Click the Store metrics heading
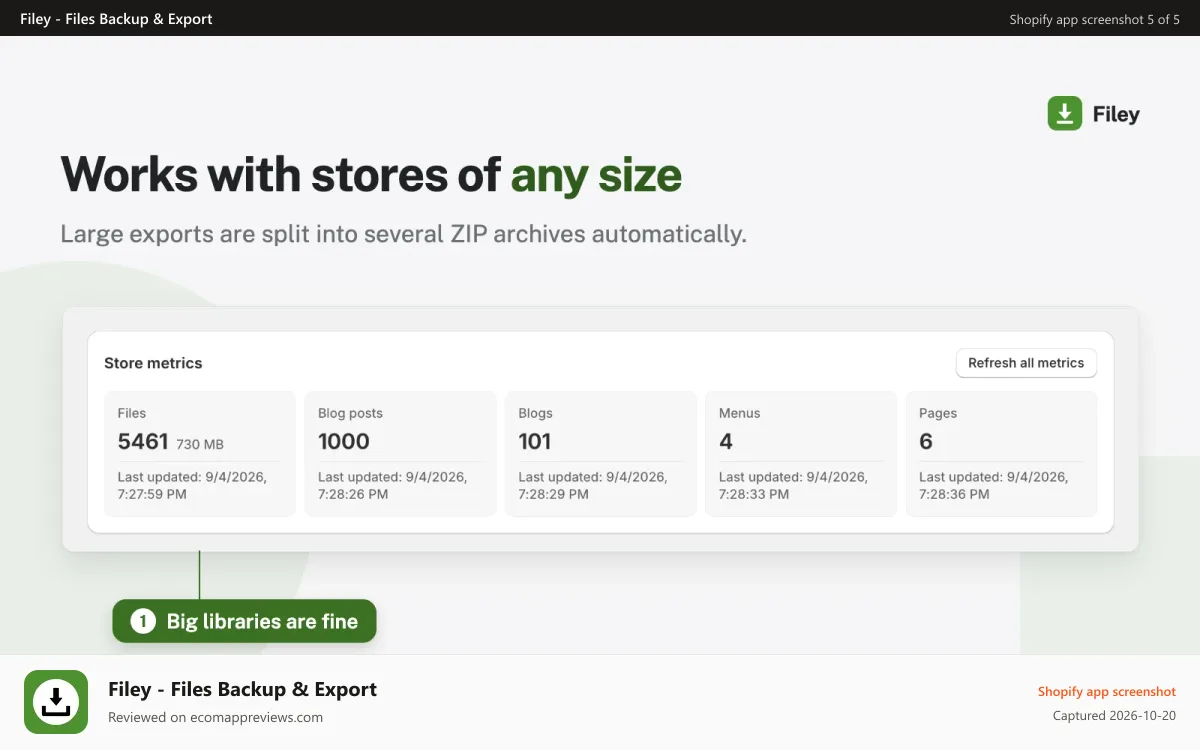The height and width of the screenshot is (750, 1200). [153, 363]
